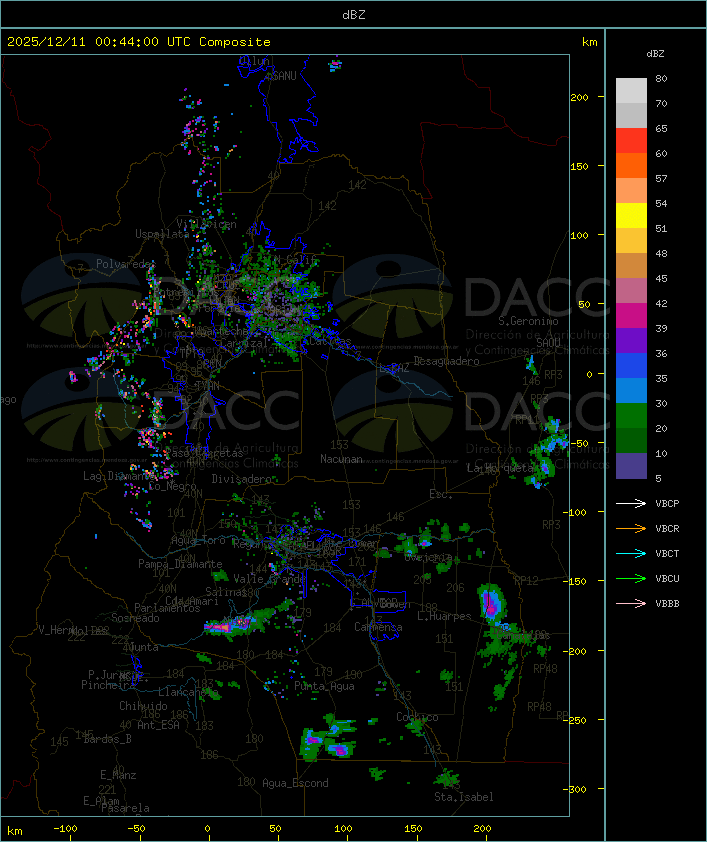
Task: Click the Parlamentos map label
Action: (167, 608)
